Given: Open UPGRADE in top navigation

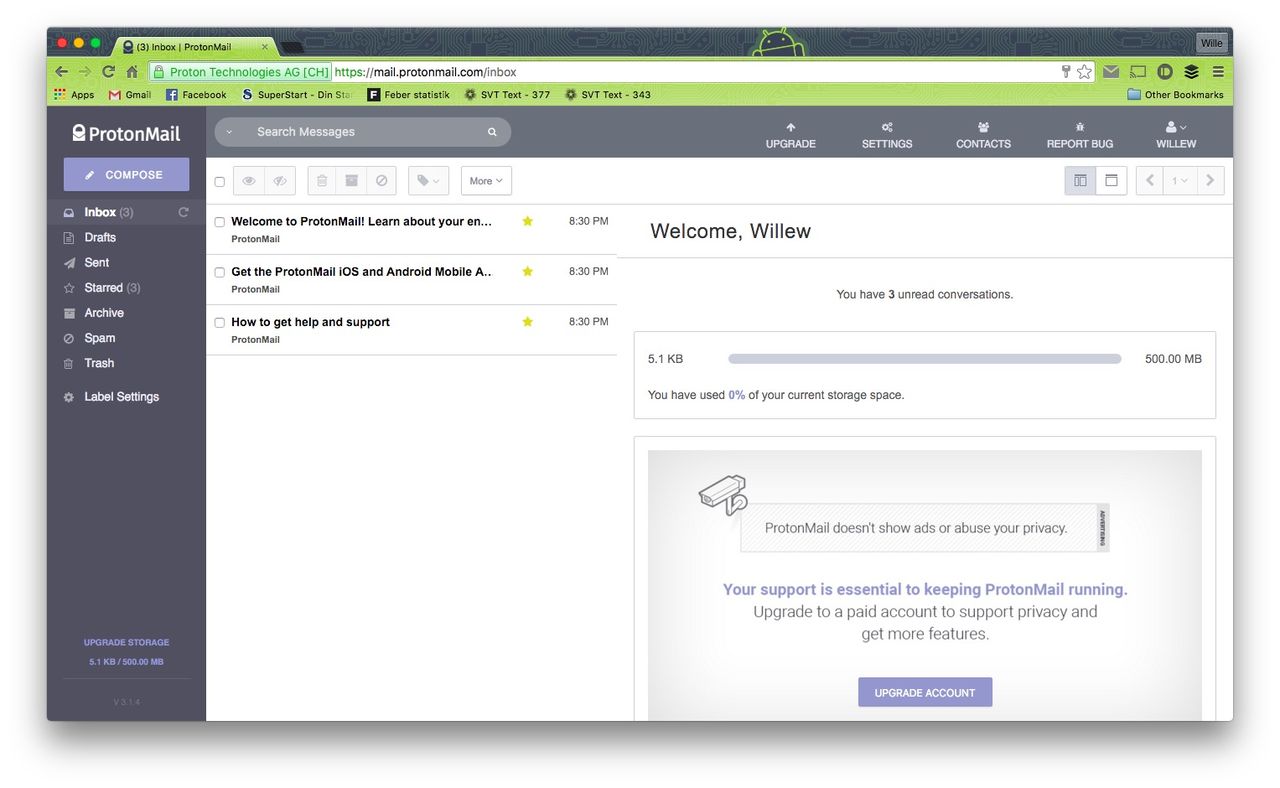Looking at the screenshot, I should (791, 135).
